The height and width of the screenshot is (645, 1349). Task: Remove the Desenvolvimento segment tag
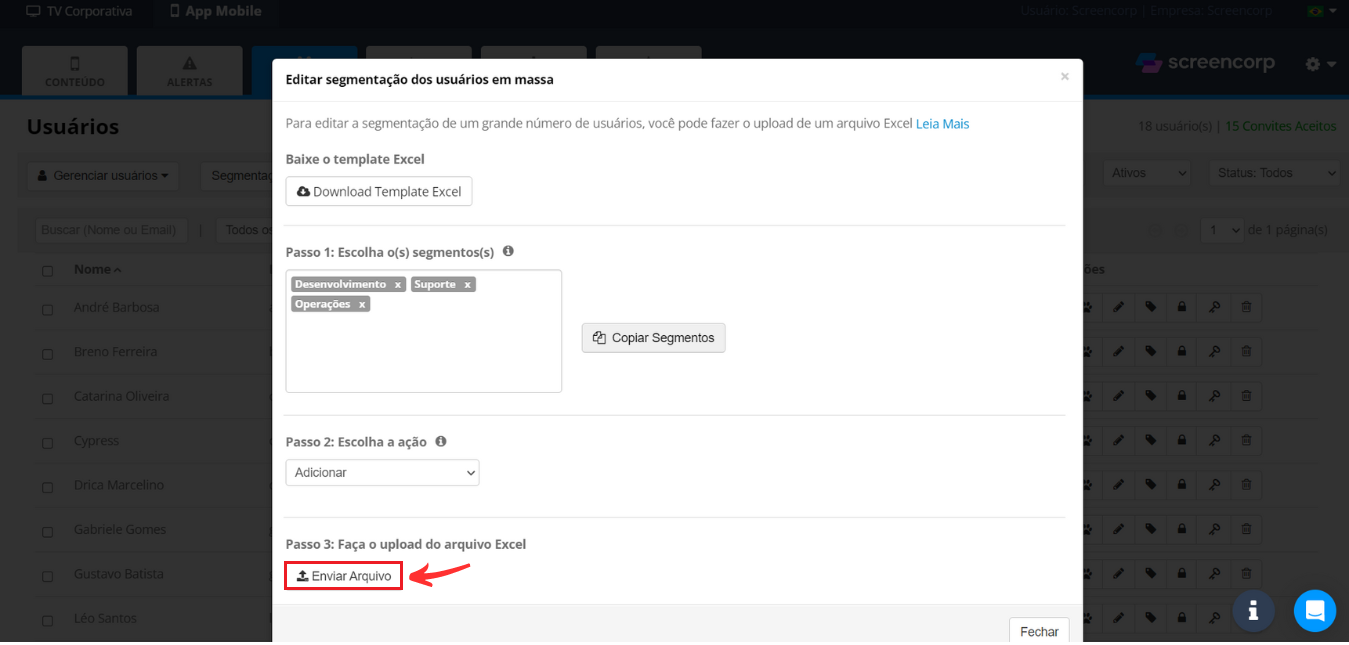pos(398,285)
